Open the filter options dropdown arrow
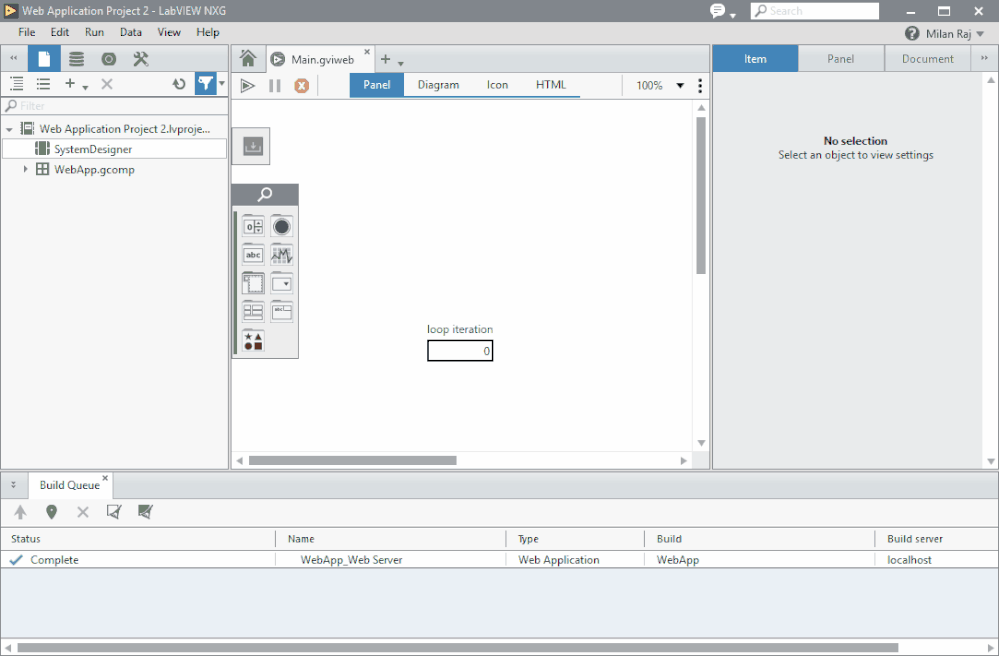The image size is (999, 656). coord(222,83)
